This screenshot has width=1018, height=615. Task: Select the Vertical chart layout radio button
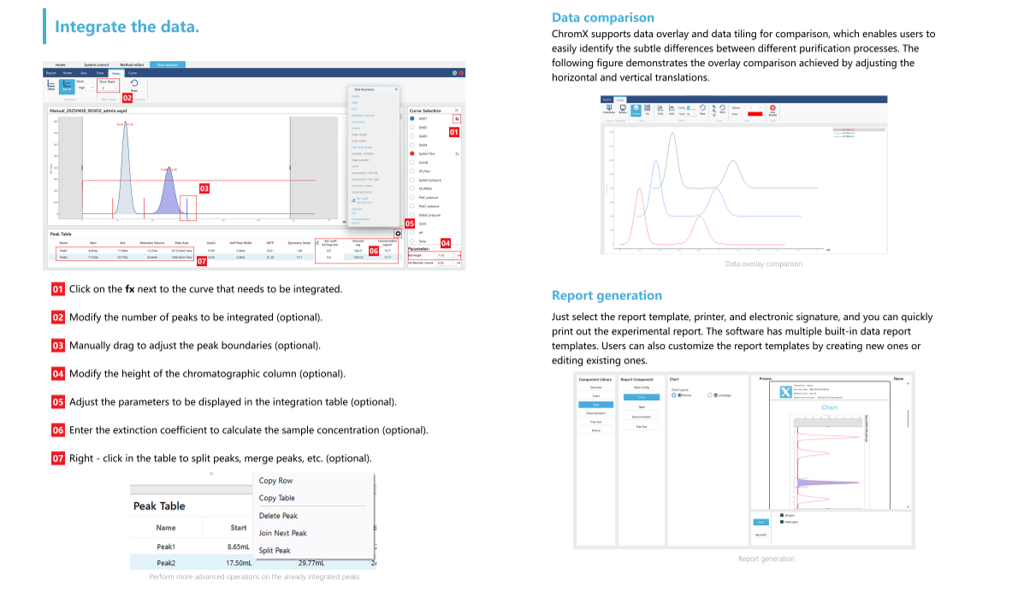coord(674,395)
